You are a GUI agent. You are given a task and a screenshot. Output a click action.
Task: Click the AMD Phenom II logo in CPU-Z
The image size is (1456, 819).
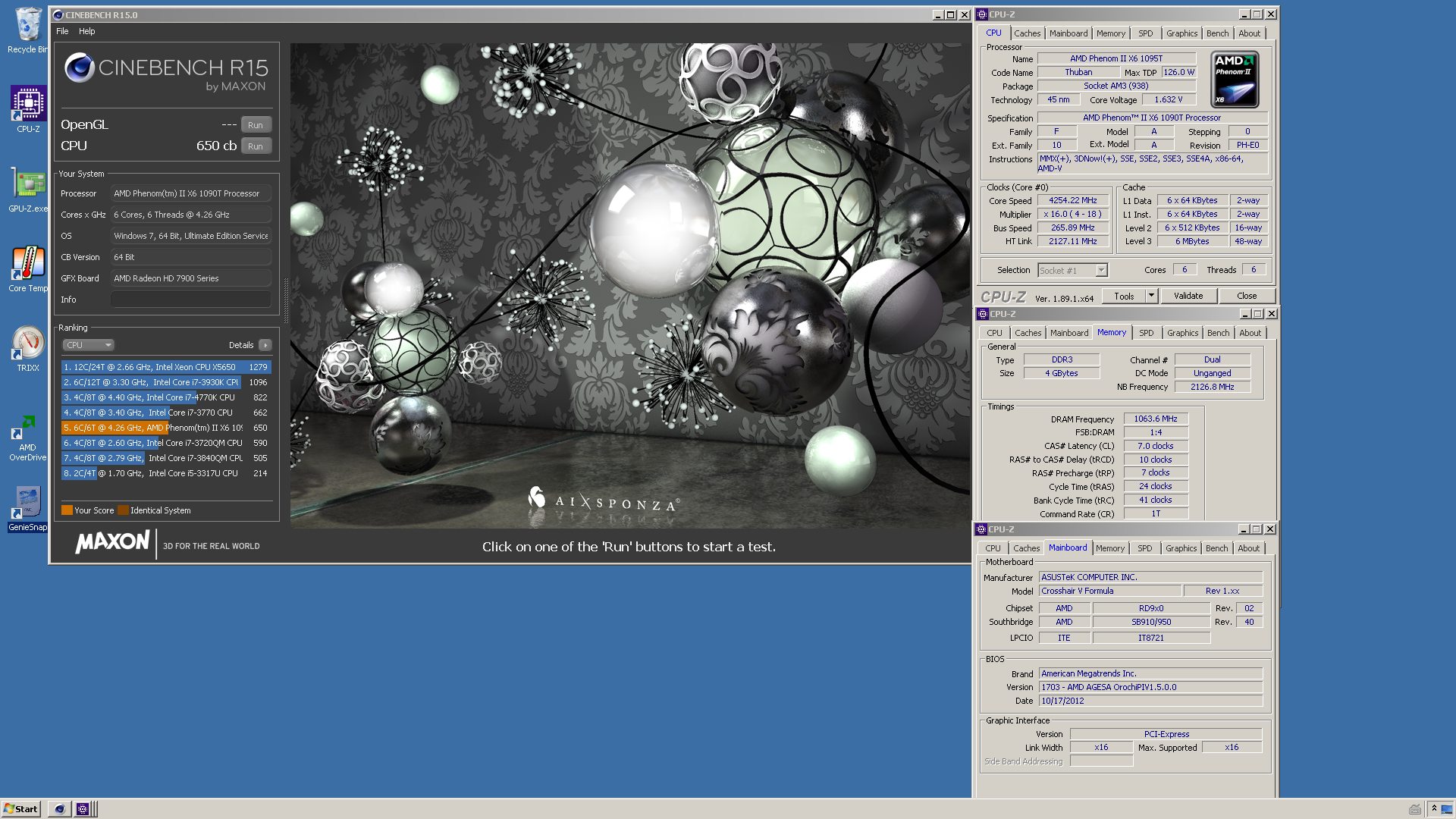click(x=1235, y=79)
